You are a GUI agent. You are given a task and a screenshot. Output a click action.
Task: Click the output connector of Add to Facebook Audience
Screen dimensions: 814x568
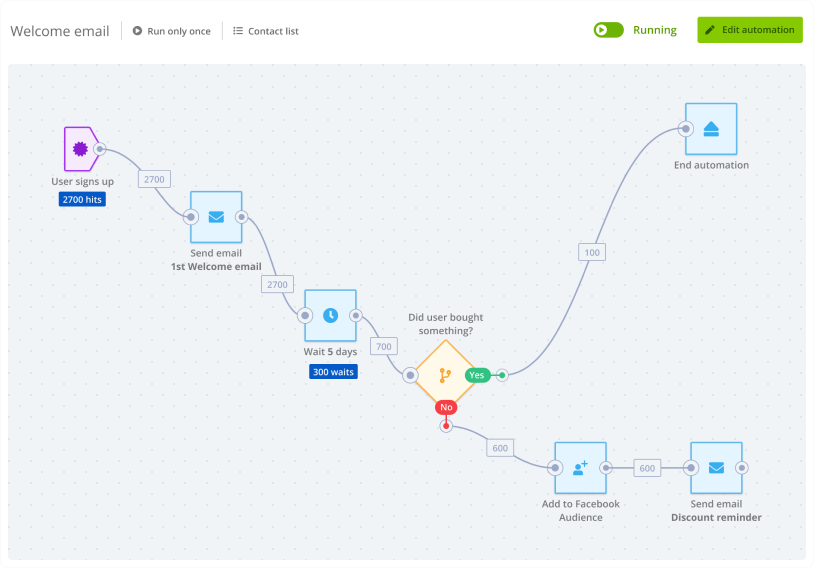[606, 468]
